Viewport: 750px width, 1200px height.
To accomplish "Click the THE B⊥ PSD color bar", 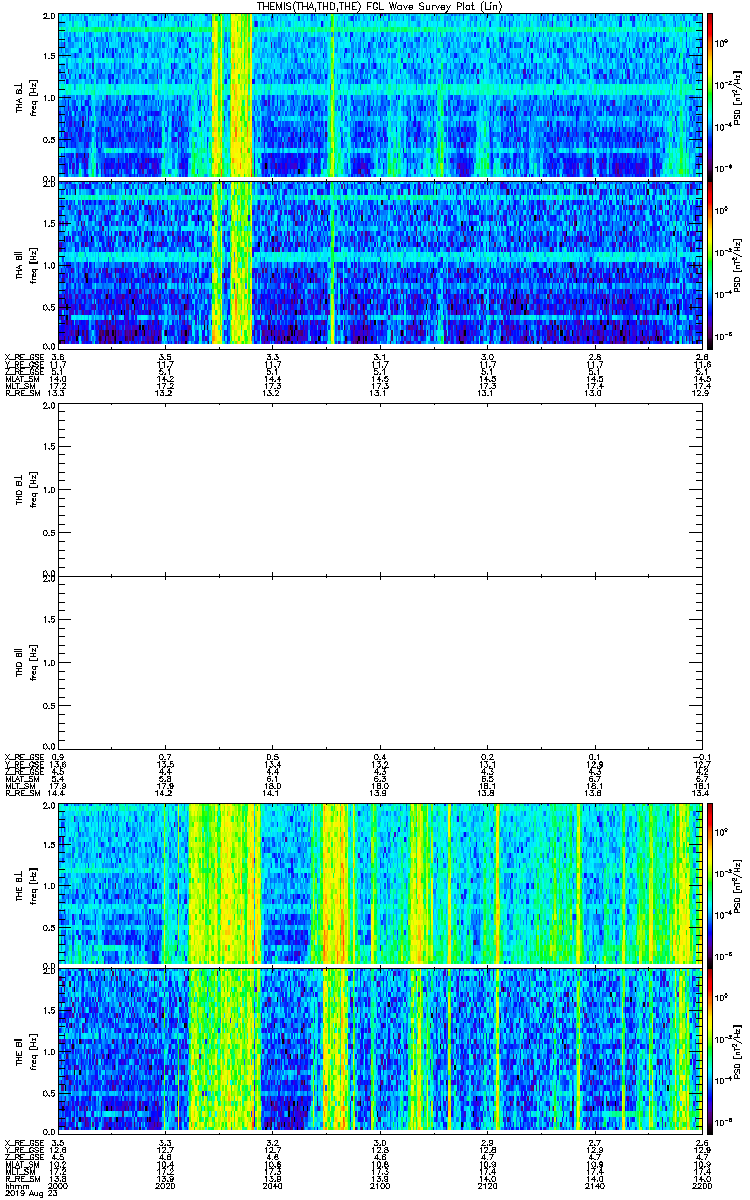I will (x=711, y=884).
